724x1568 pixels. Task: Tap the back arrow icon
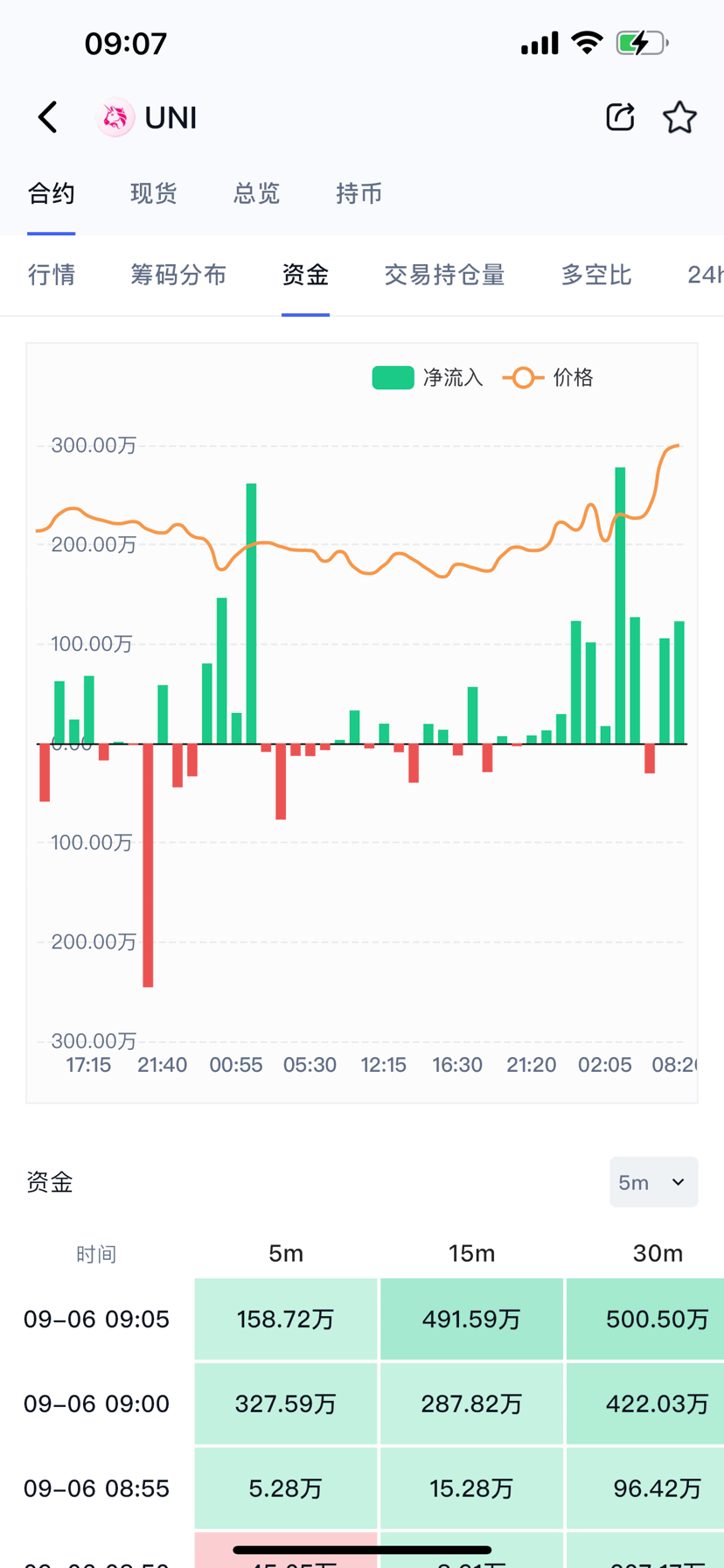click(x=48, y=117)
